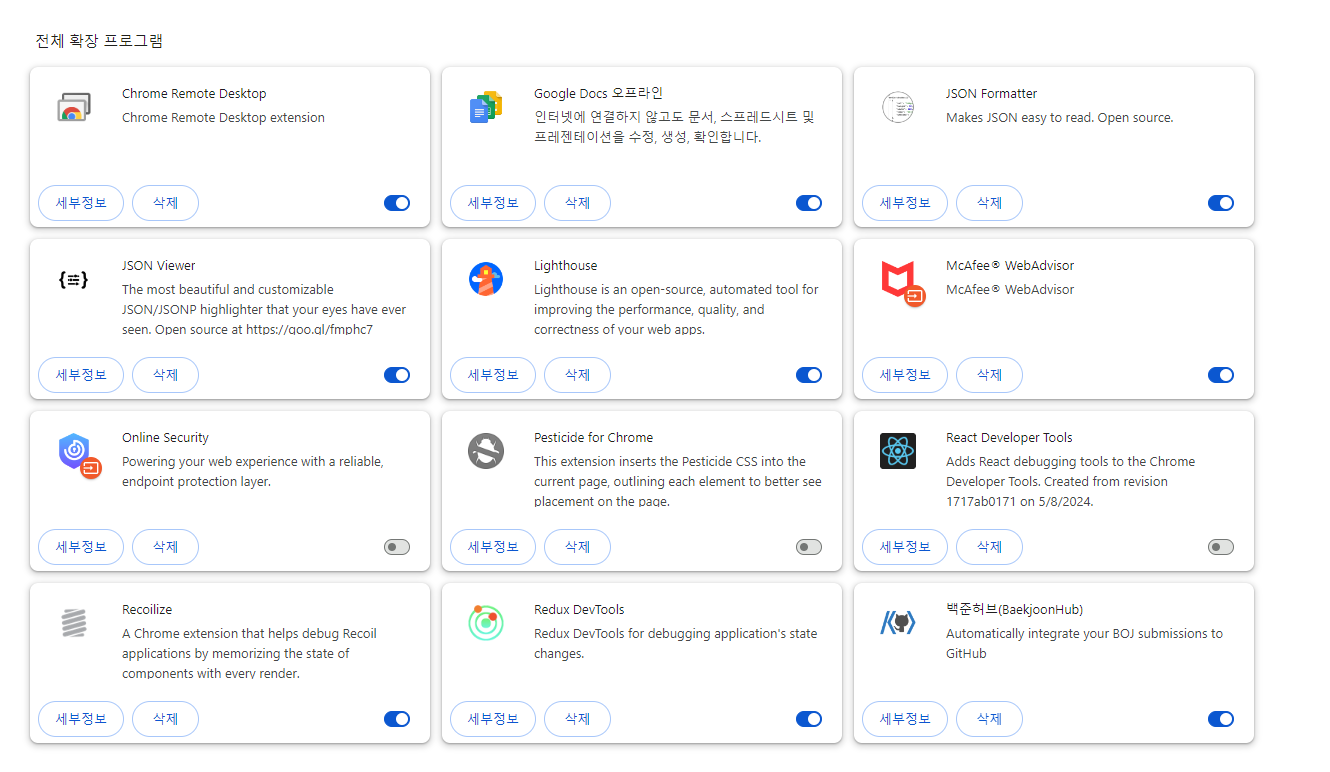
Task: Open 세부정보 for McAfee WebAdvisor
Action: (905, 375)
